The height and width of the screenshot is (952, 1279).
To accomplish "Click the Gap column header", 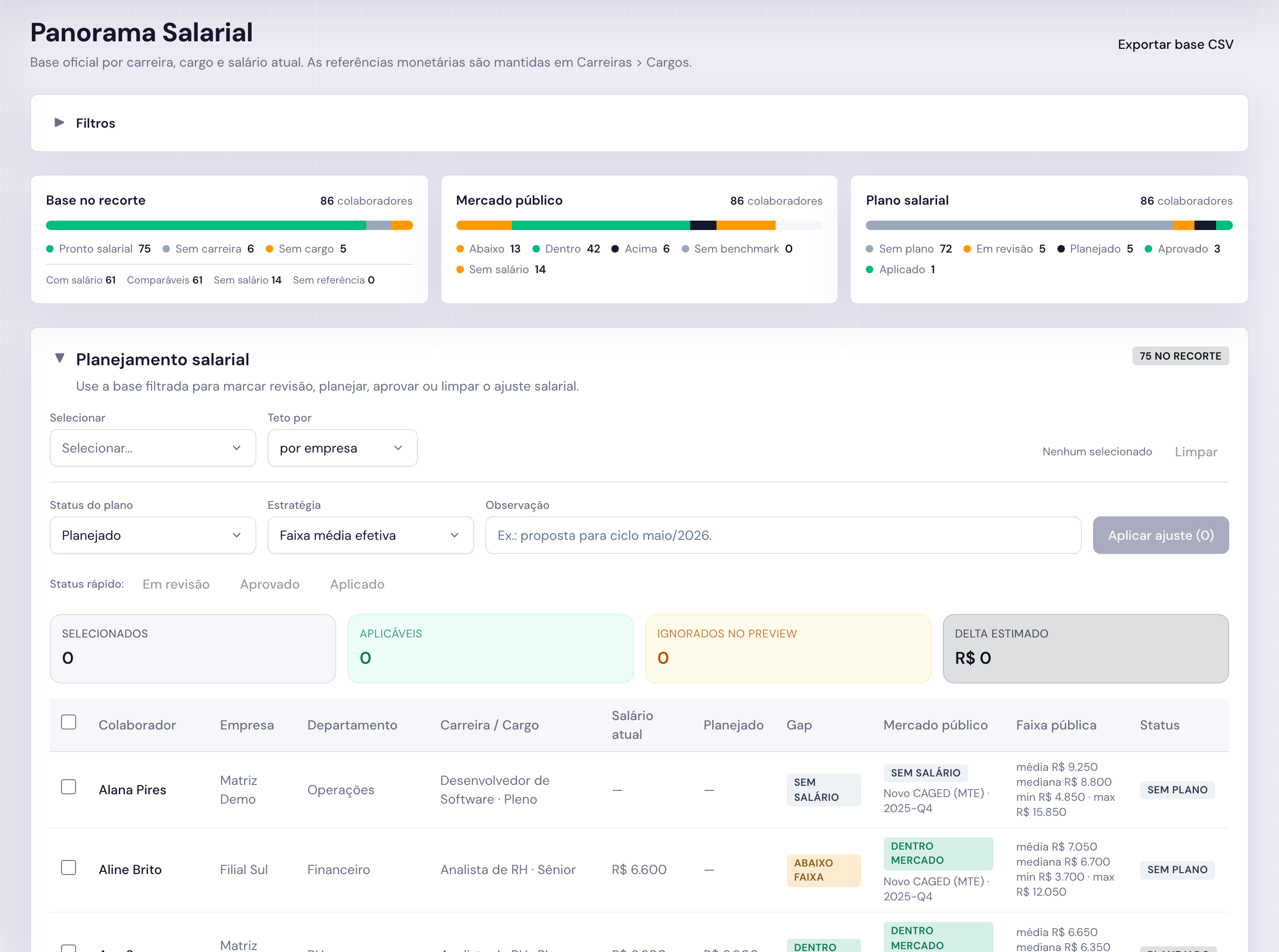I will [x=799, y=725].
